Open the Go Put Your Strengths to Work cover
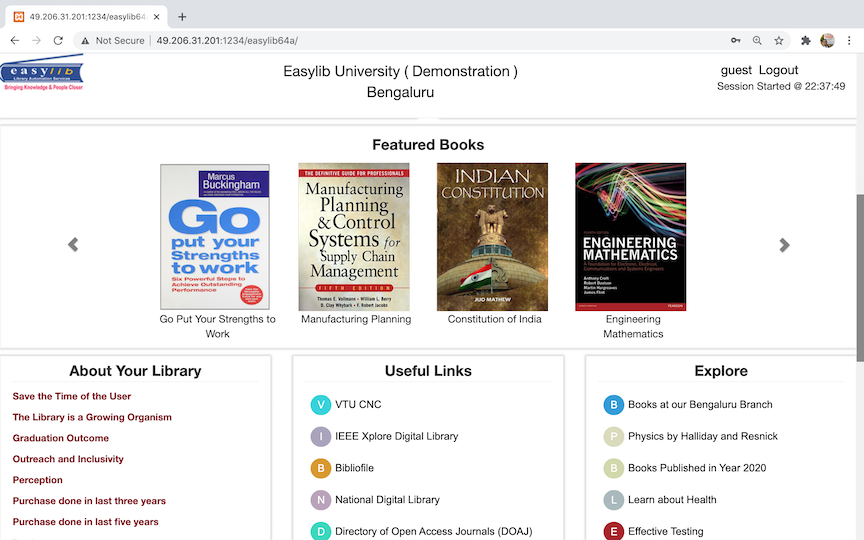 (215, 237)
